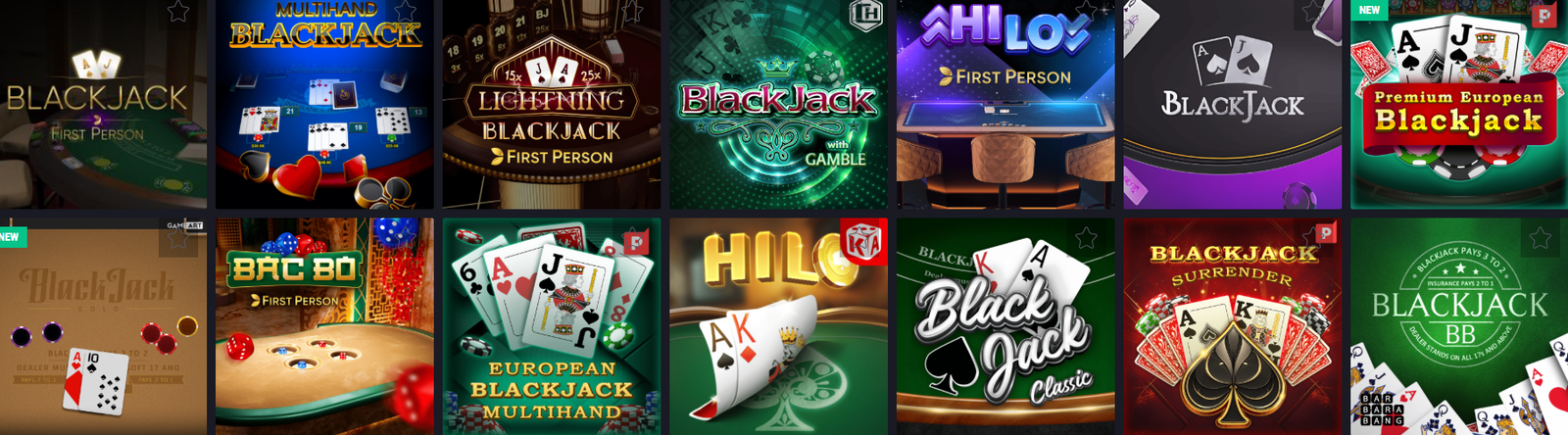This screenshot has height=435, width=1568.
Task: Click the red KA provider badge on Hilo
Action: pyautogui.click(x=864, y=241)
